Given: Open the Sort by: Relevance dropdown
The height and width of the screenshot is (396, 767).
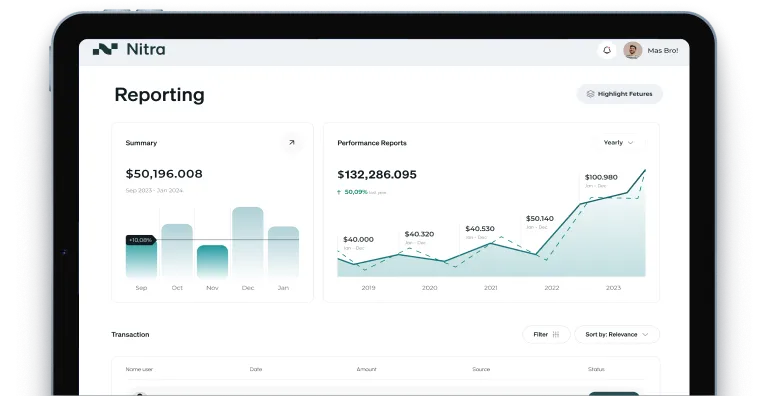Looking at the screenshot, I should pos(617,334).
